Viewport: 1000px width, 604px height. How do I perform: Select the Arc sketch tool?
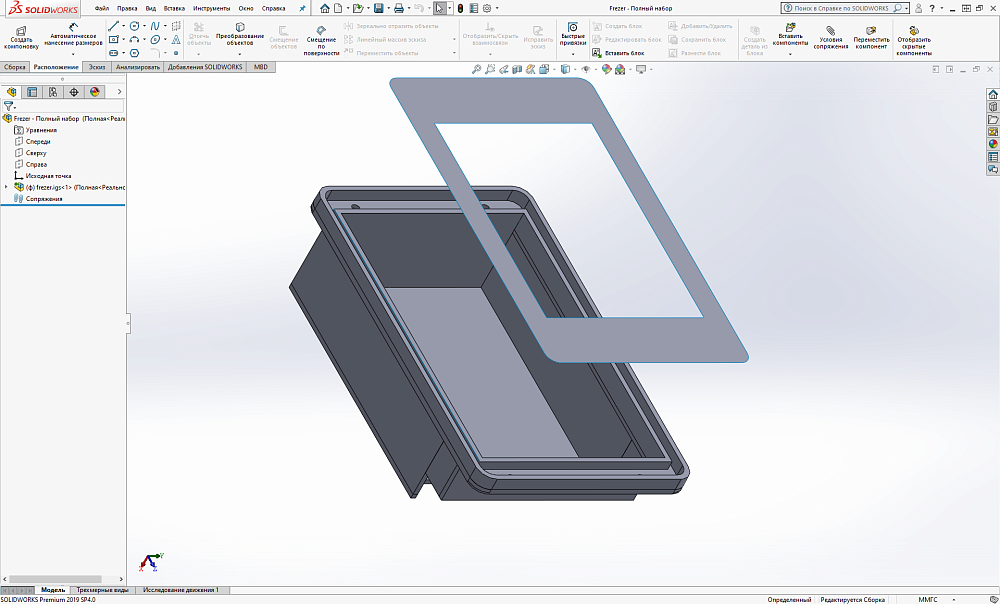[135, 40]
